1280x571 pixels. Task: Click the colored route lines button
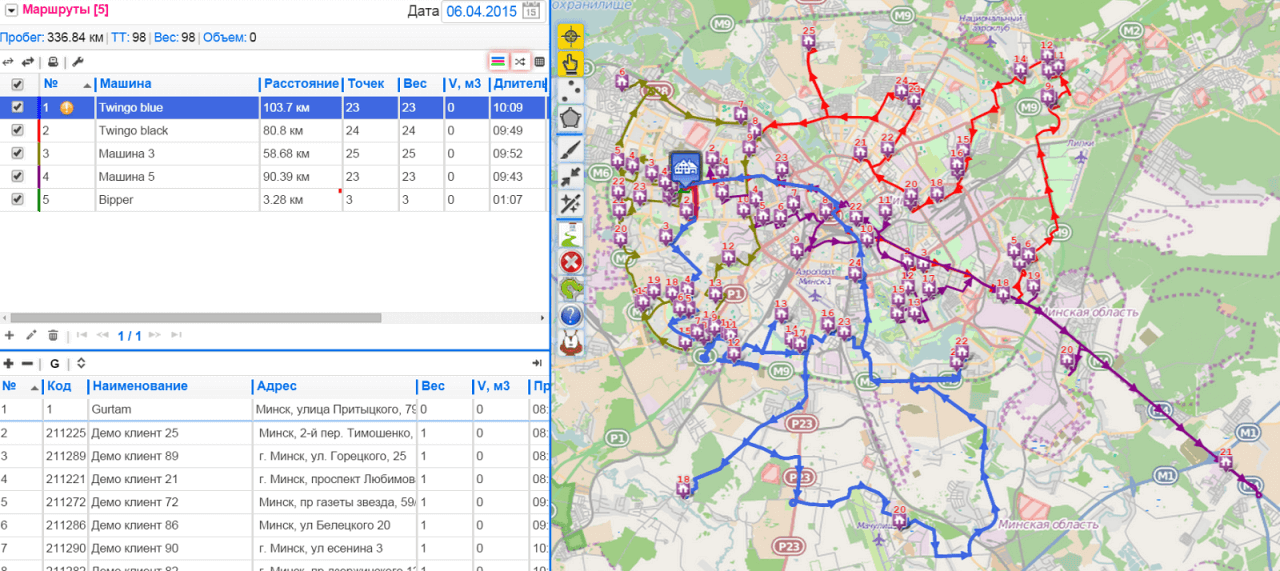click(x=497, y=62)
